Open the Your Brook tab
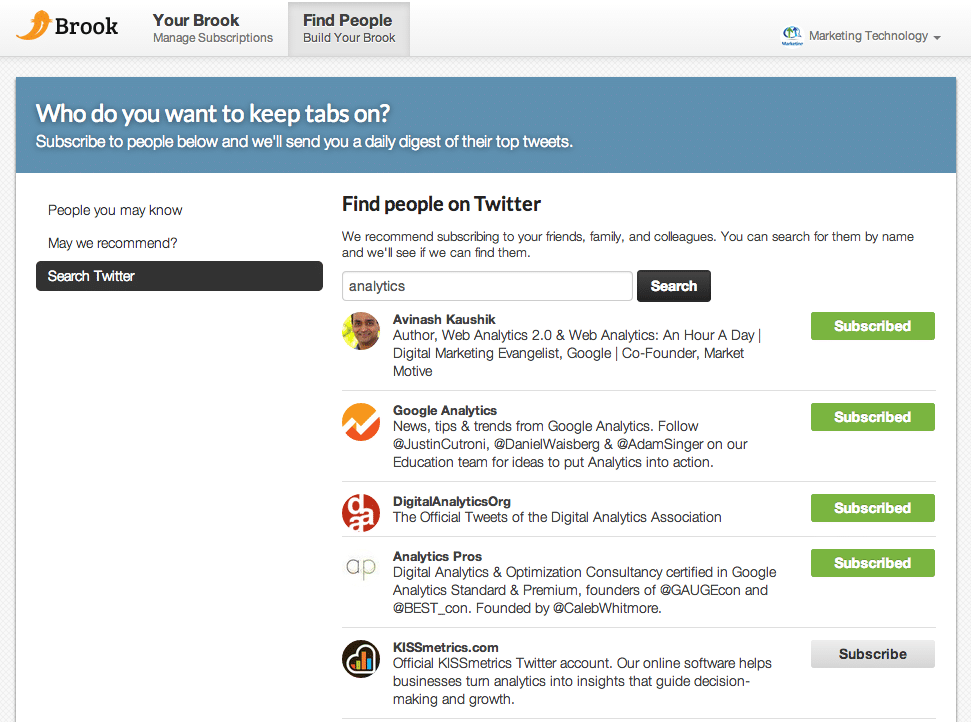 tap(212, 28)
